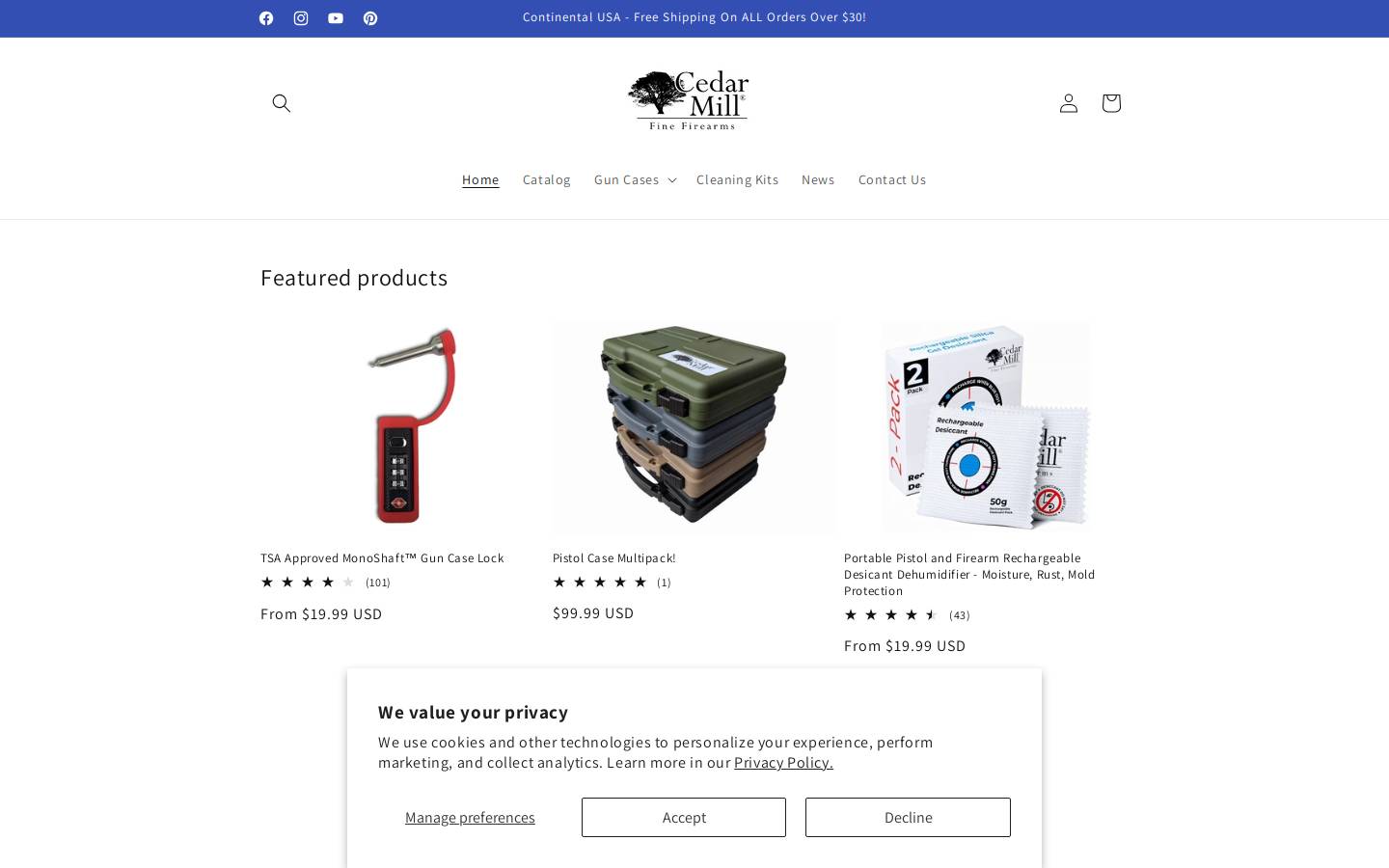1389x868 pixels.
Task: Click the (101) review count
Action: pyautogui.click(x=378, y=583)
